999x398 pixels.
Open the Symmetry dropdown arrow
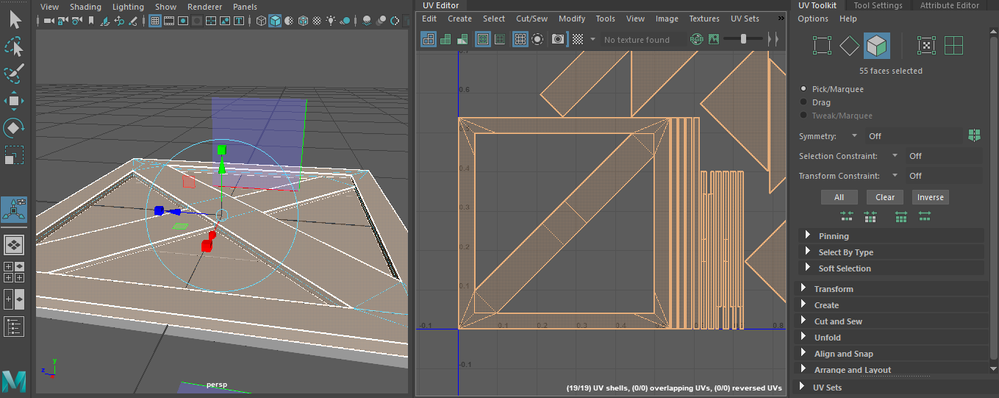click(854, 136)
